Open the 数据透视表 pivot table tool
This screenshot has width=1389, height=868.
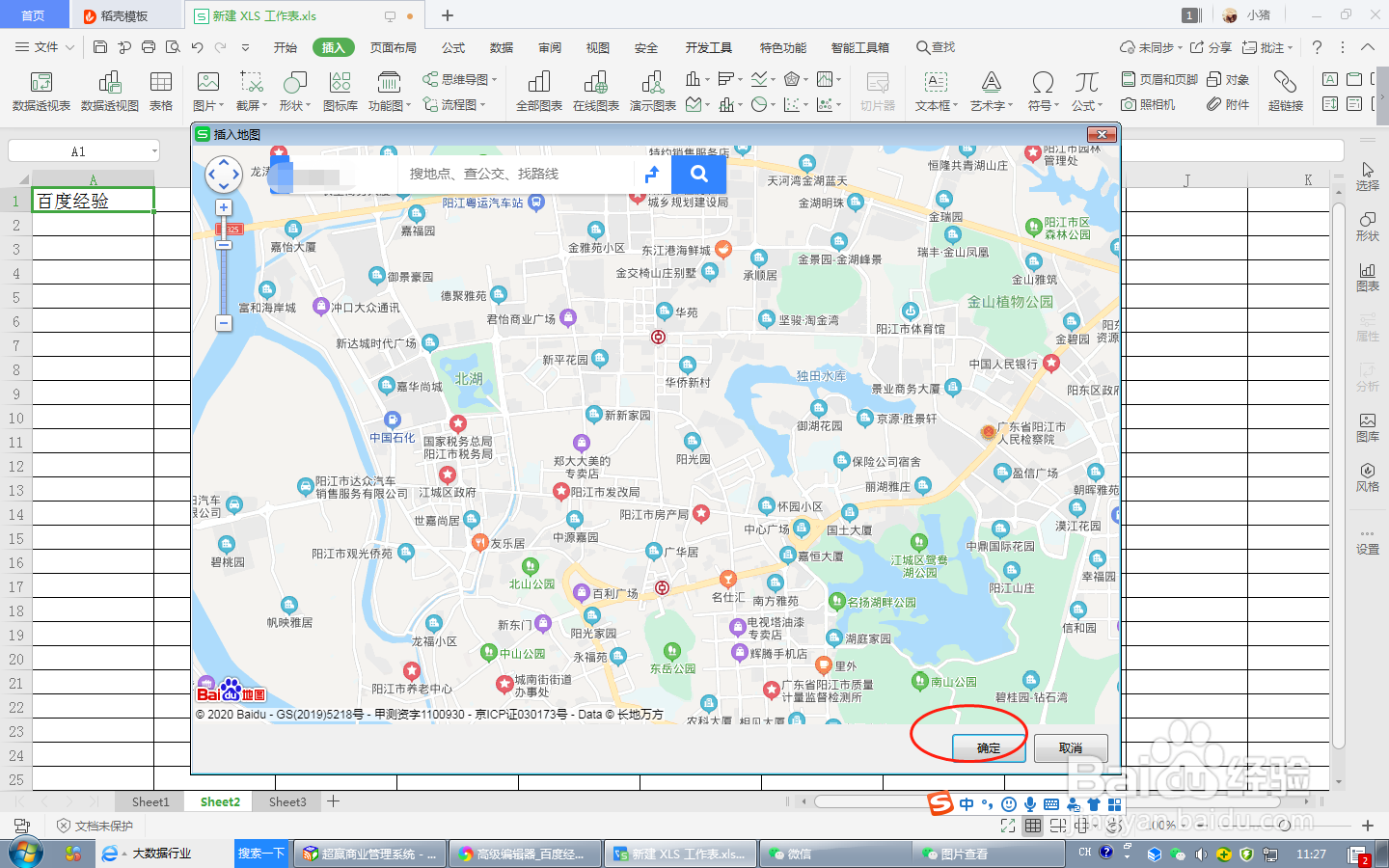[x=41, y=92]
